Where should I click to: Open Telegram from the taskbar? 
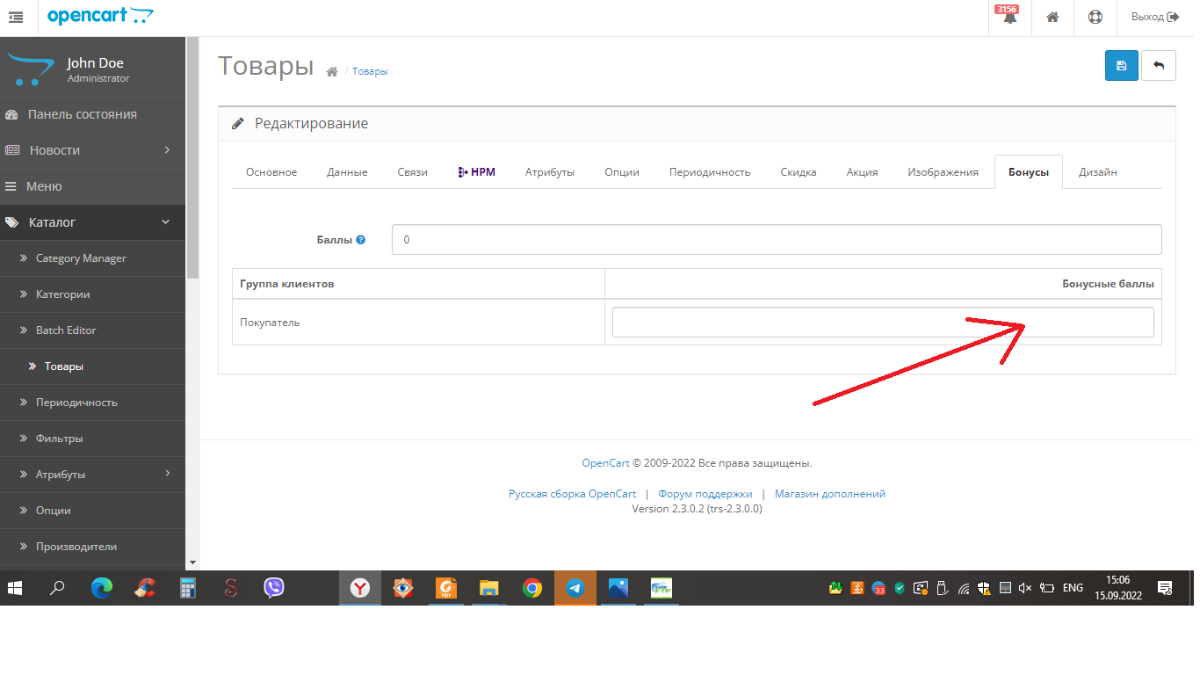575,588
